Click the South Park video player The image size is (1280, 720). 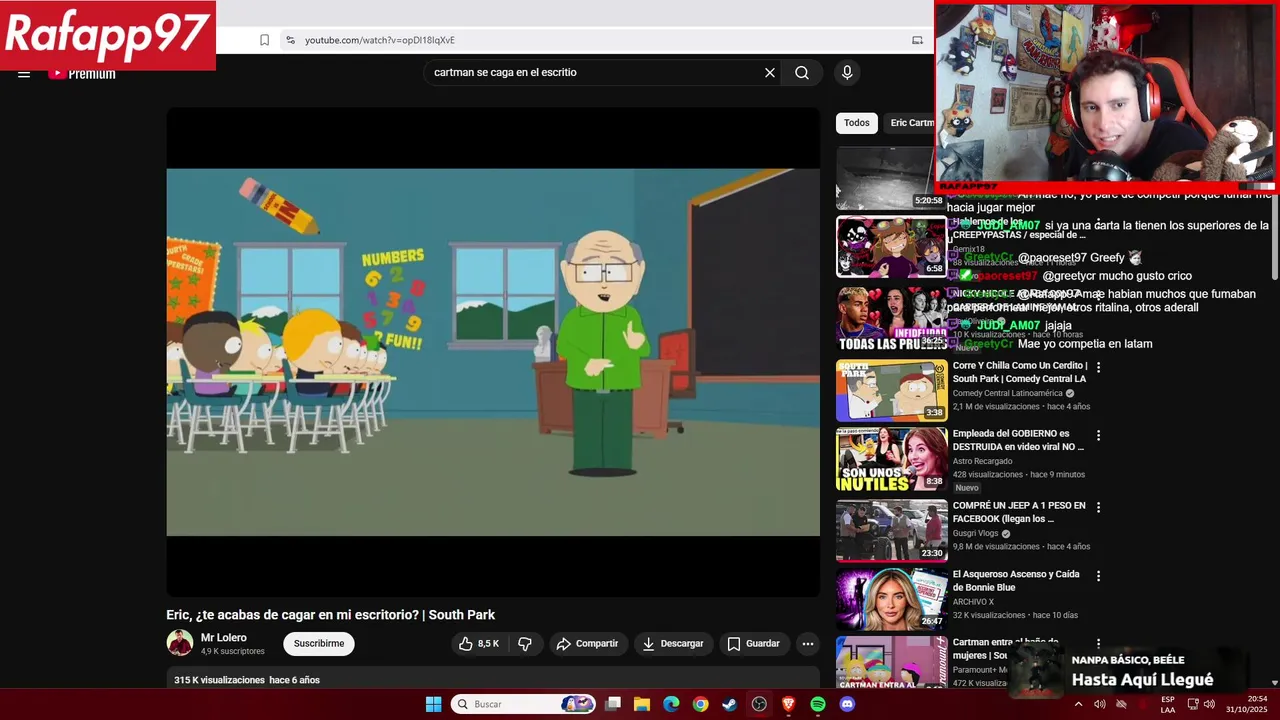coord(493,352)
